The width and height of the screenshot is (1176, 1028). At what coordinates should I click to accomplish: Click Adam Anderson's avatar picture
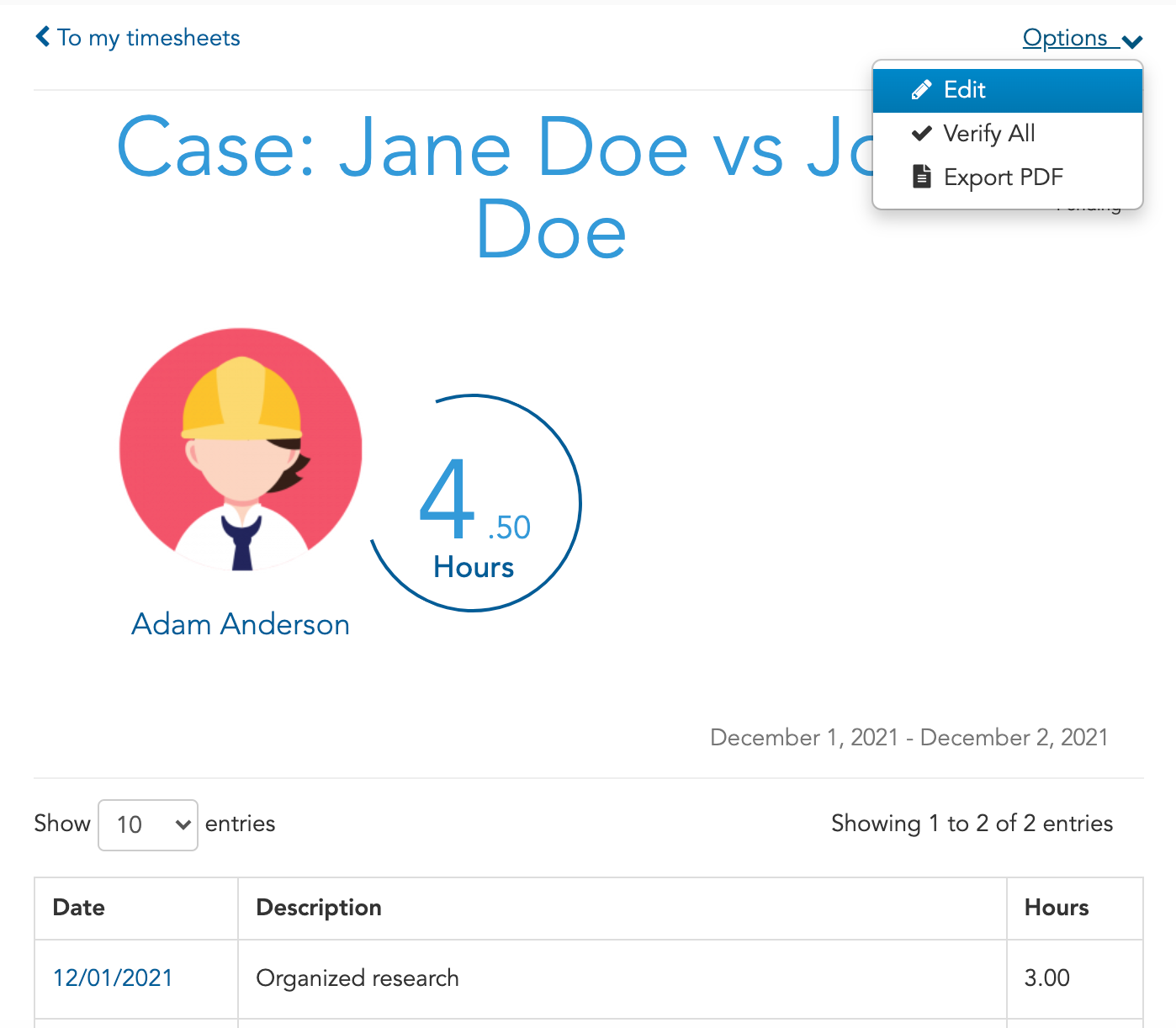[241, 450]
